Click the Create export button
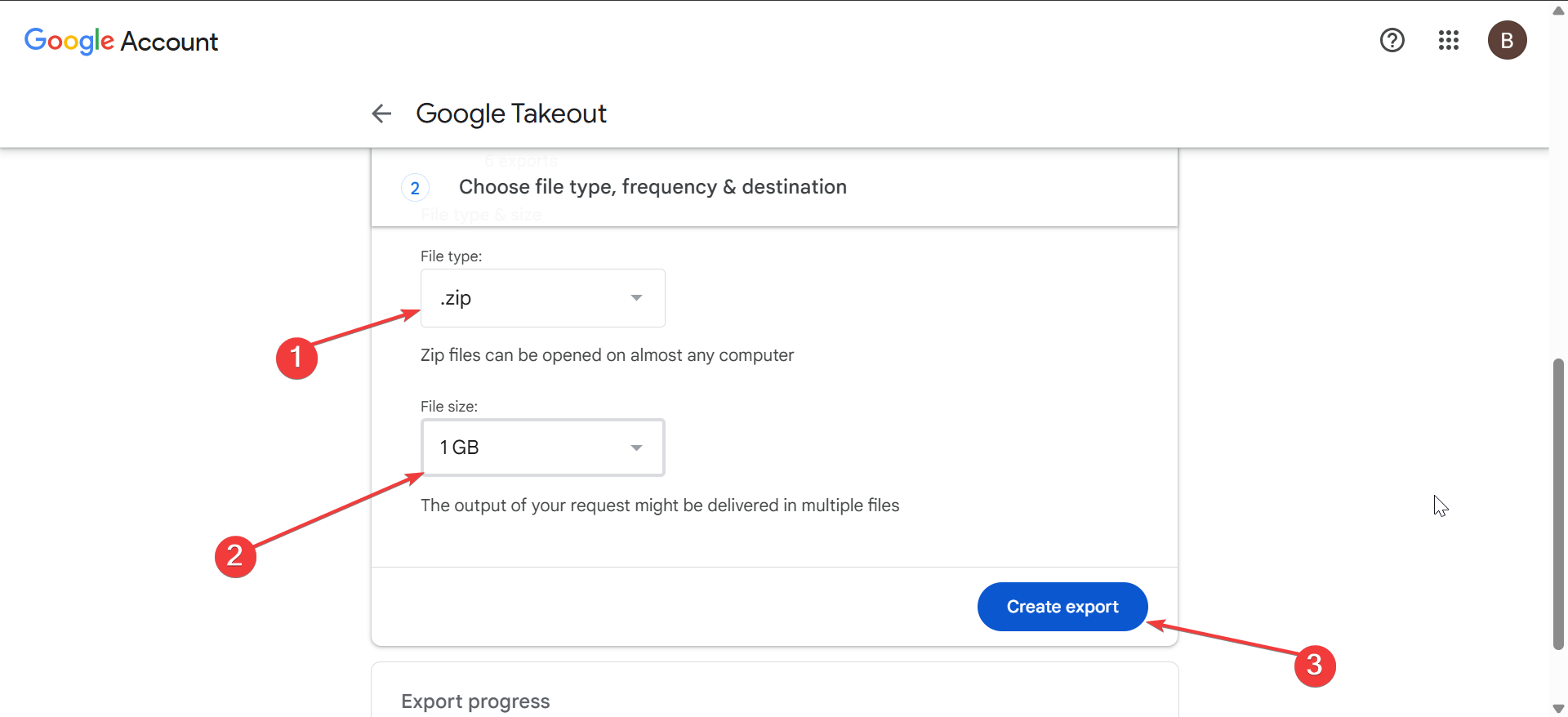The height and width of the screenshot is (717, 1568). pos(1062,607)
